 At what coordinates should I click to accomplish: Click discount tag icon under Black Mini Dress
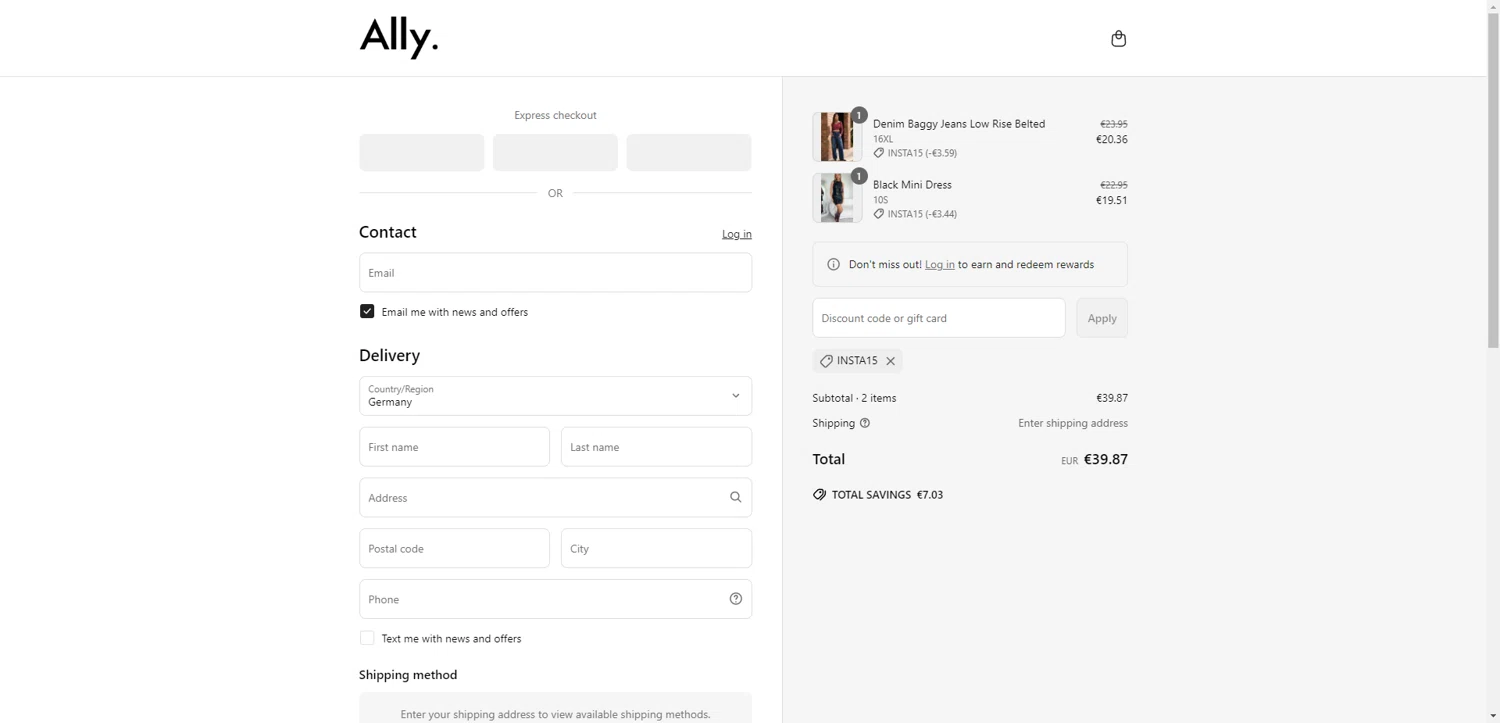tap(878, 214)
